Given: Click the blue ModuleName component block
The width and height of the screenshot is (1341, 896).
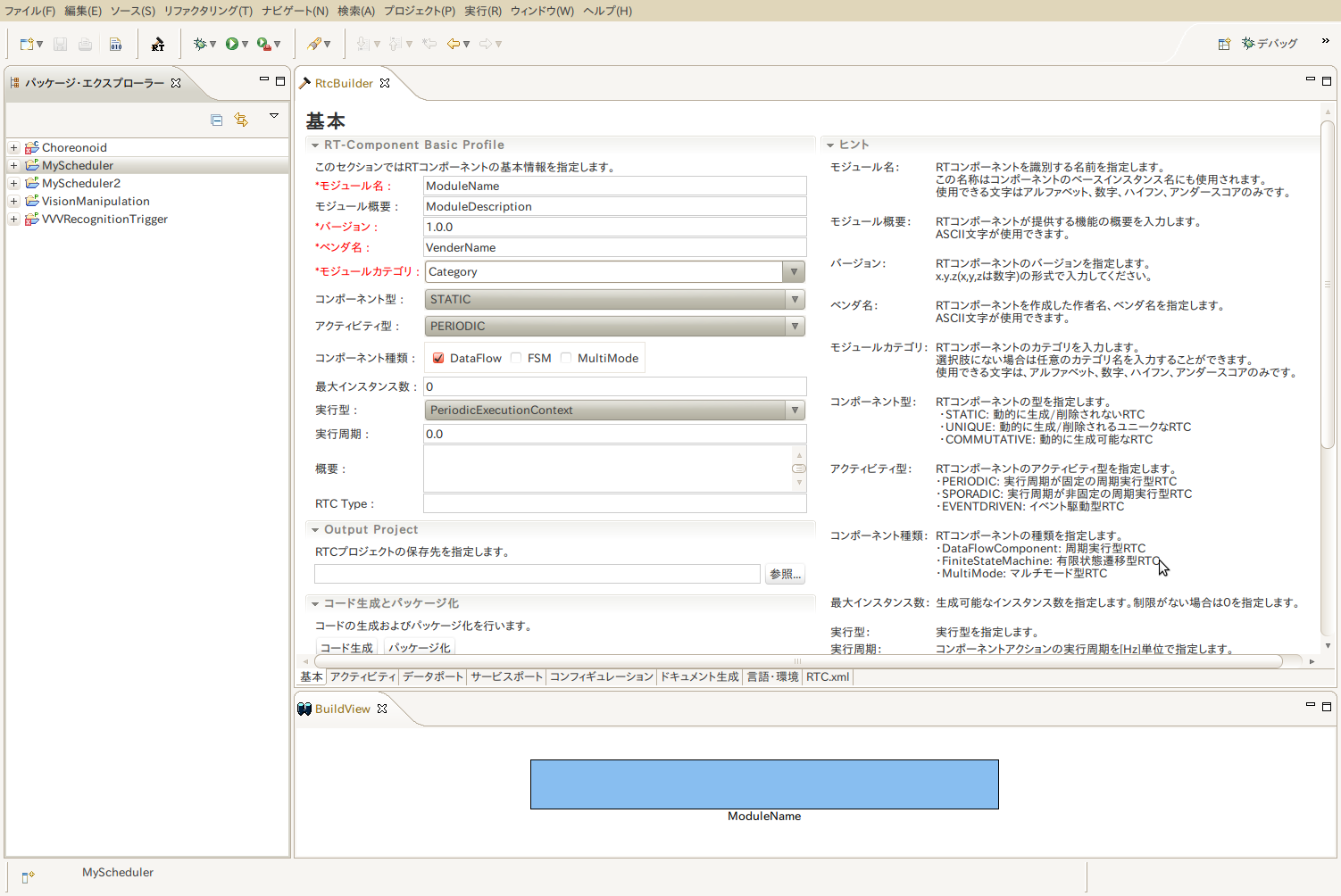Looking at the screenshot, I should (x=764, y=784).
